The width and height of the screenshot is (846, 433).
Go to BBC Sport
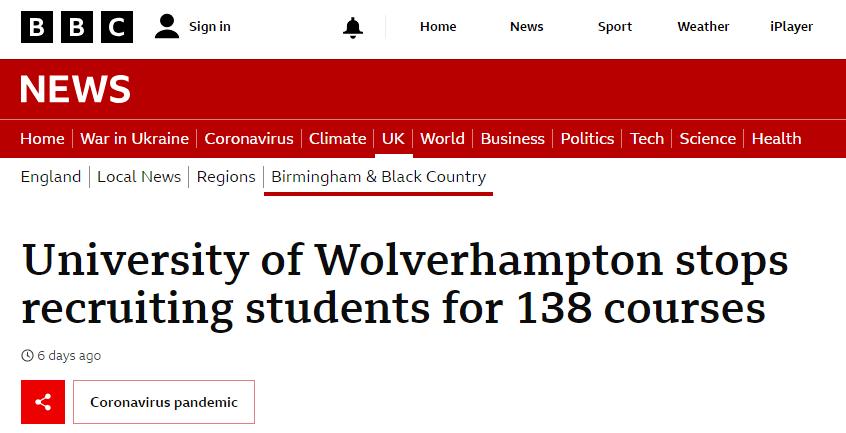click(615, 27)
